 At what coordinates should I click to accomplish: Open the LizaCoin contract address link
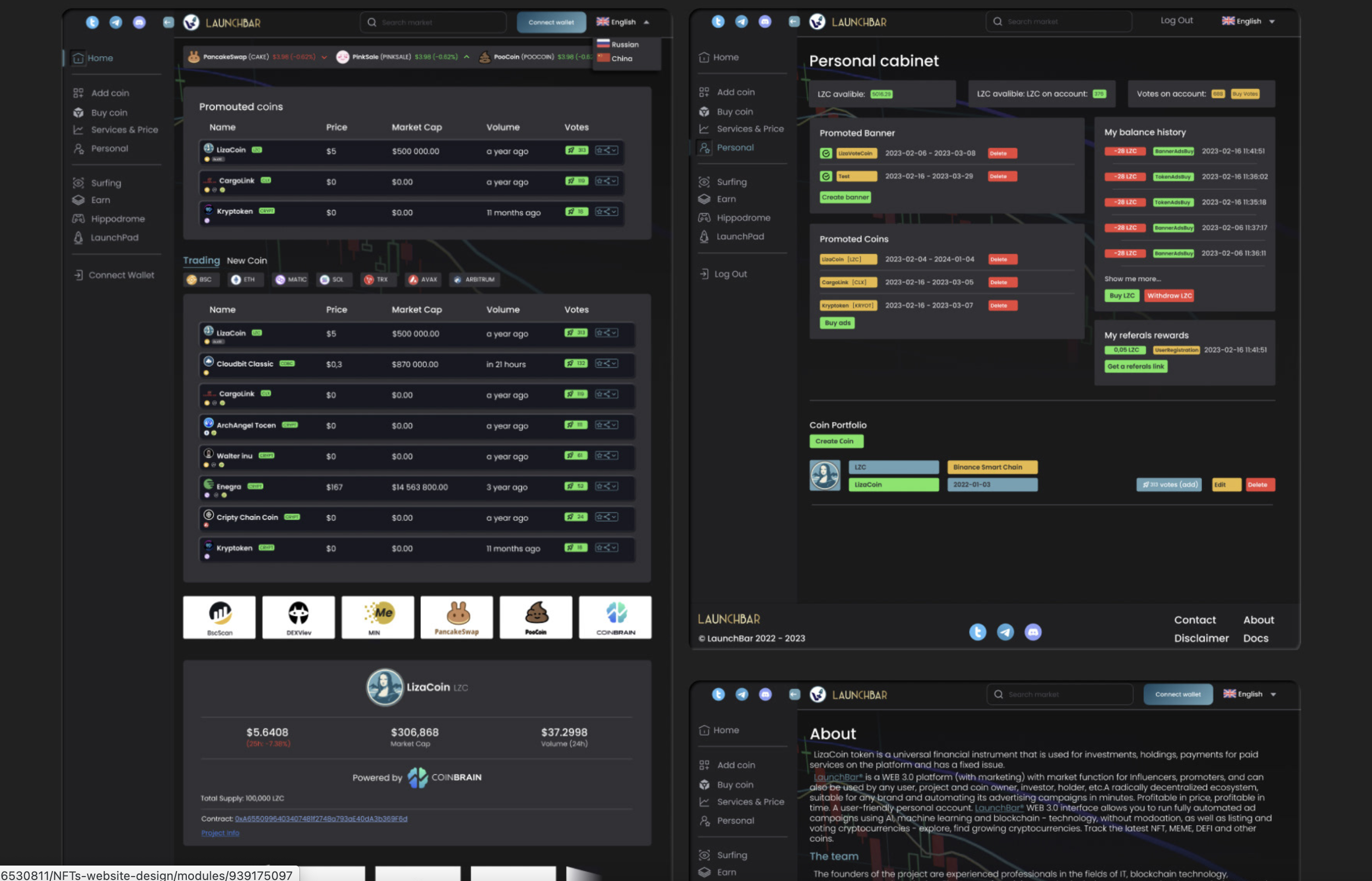pos(321,819)
